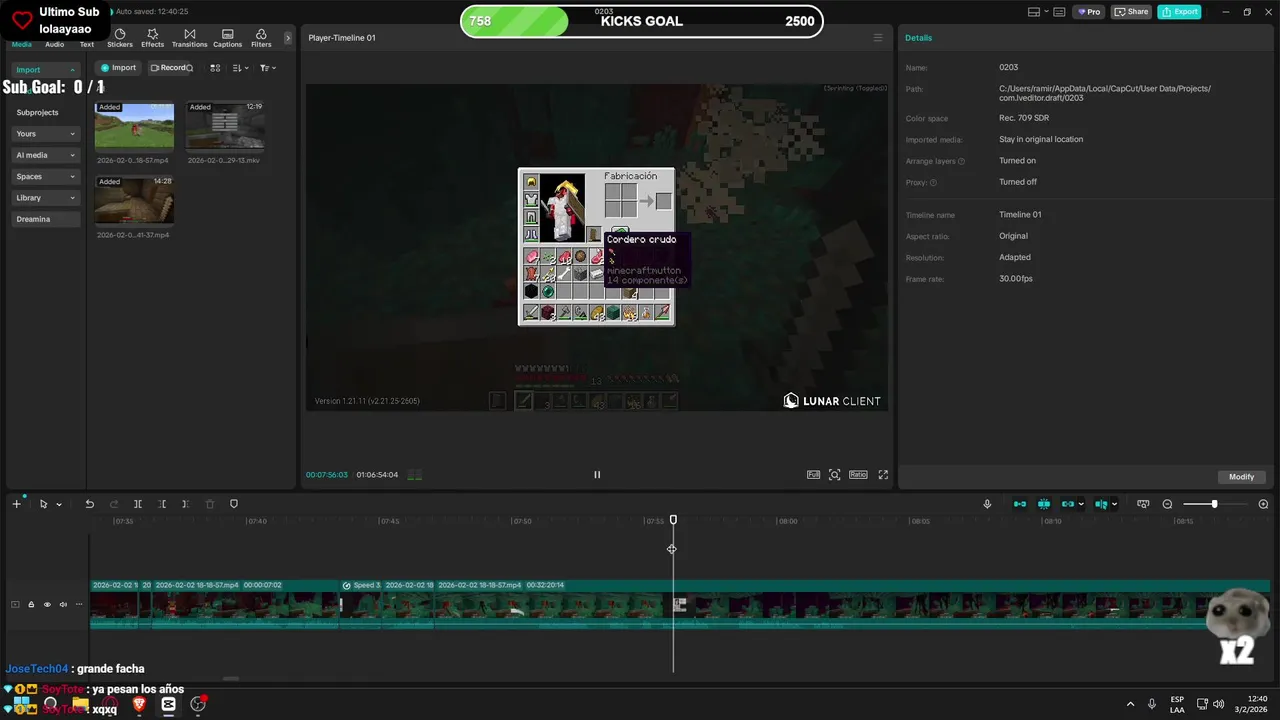1280x720 pixels.
Task: Click the Import button with plus icon
Action: tap(118, 68)
